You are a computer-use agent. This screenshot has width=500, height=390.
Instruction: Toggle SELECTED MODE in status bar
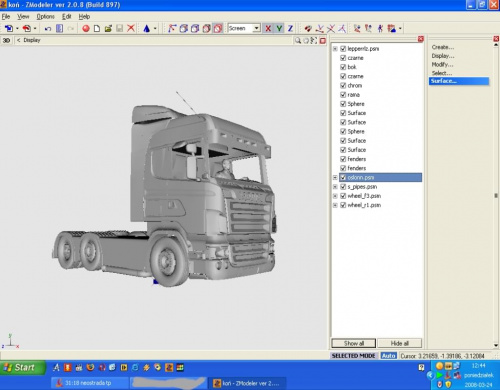[353, 356]
